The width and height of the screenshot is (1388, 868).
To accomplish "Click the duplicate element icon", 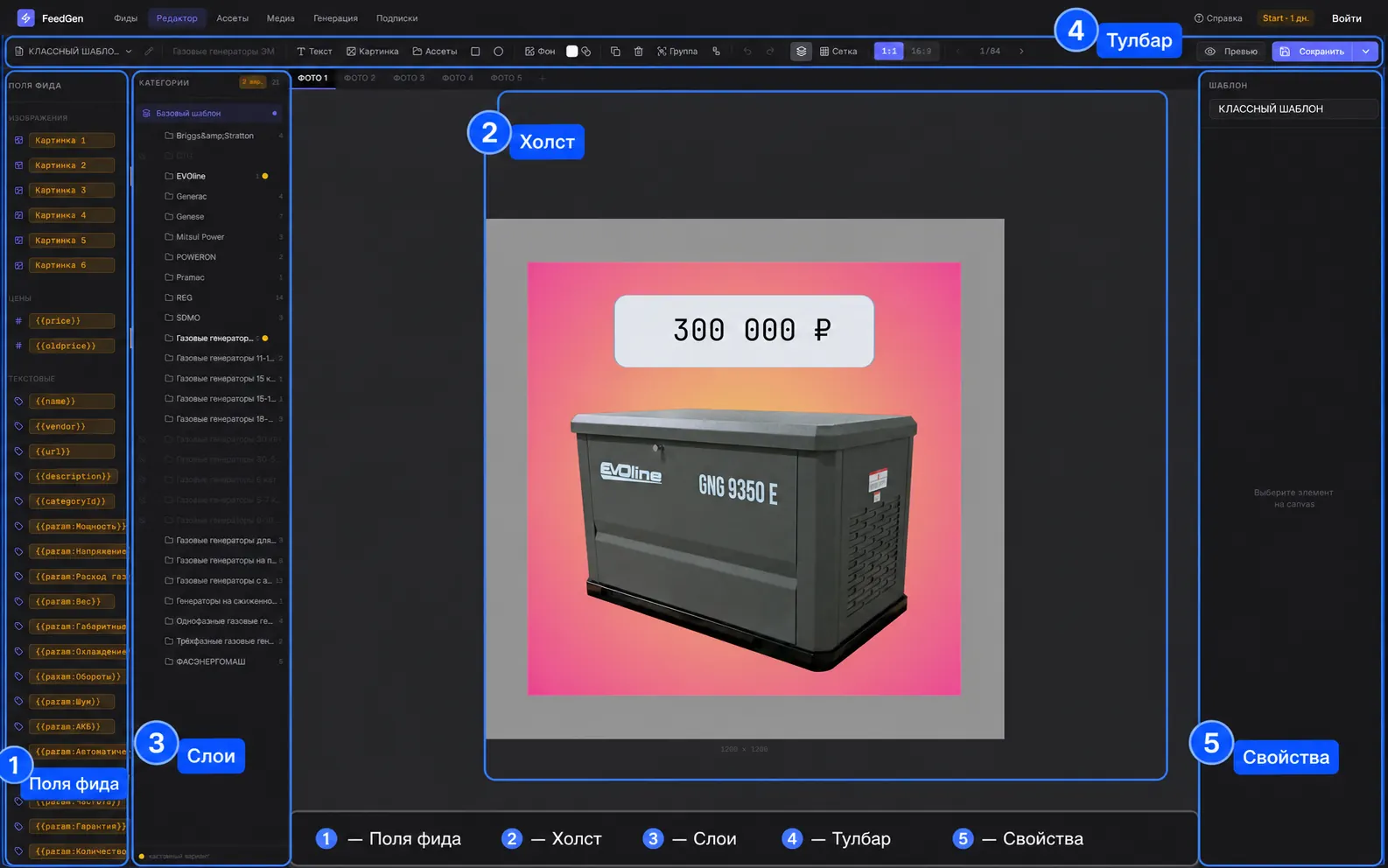I will tap(615, 52).
